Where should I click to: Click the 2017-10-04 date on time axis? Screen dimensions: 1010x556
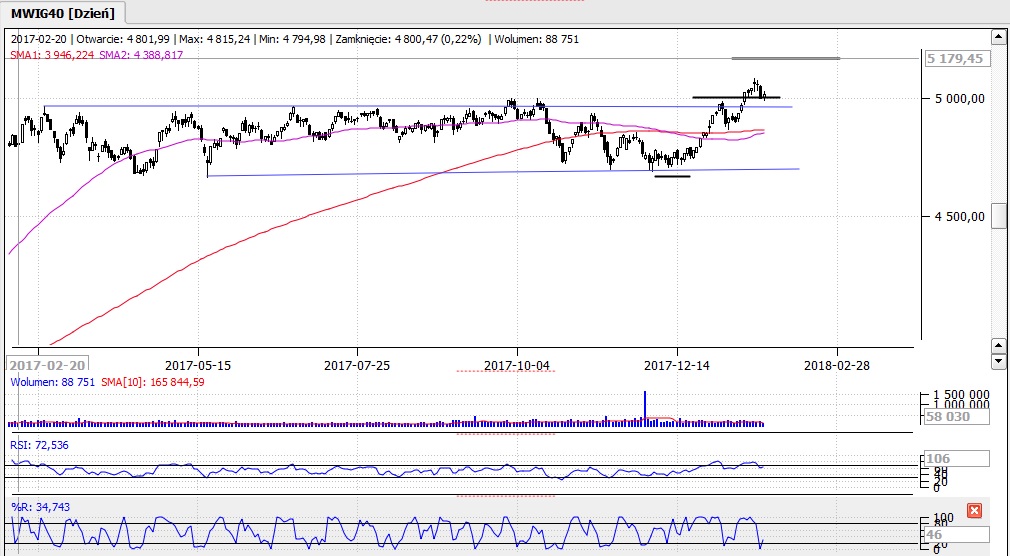[517, 365]
